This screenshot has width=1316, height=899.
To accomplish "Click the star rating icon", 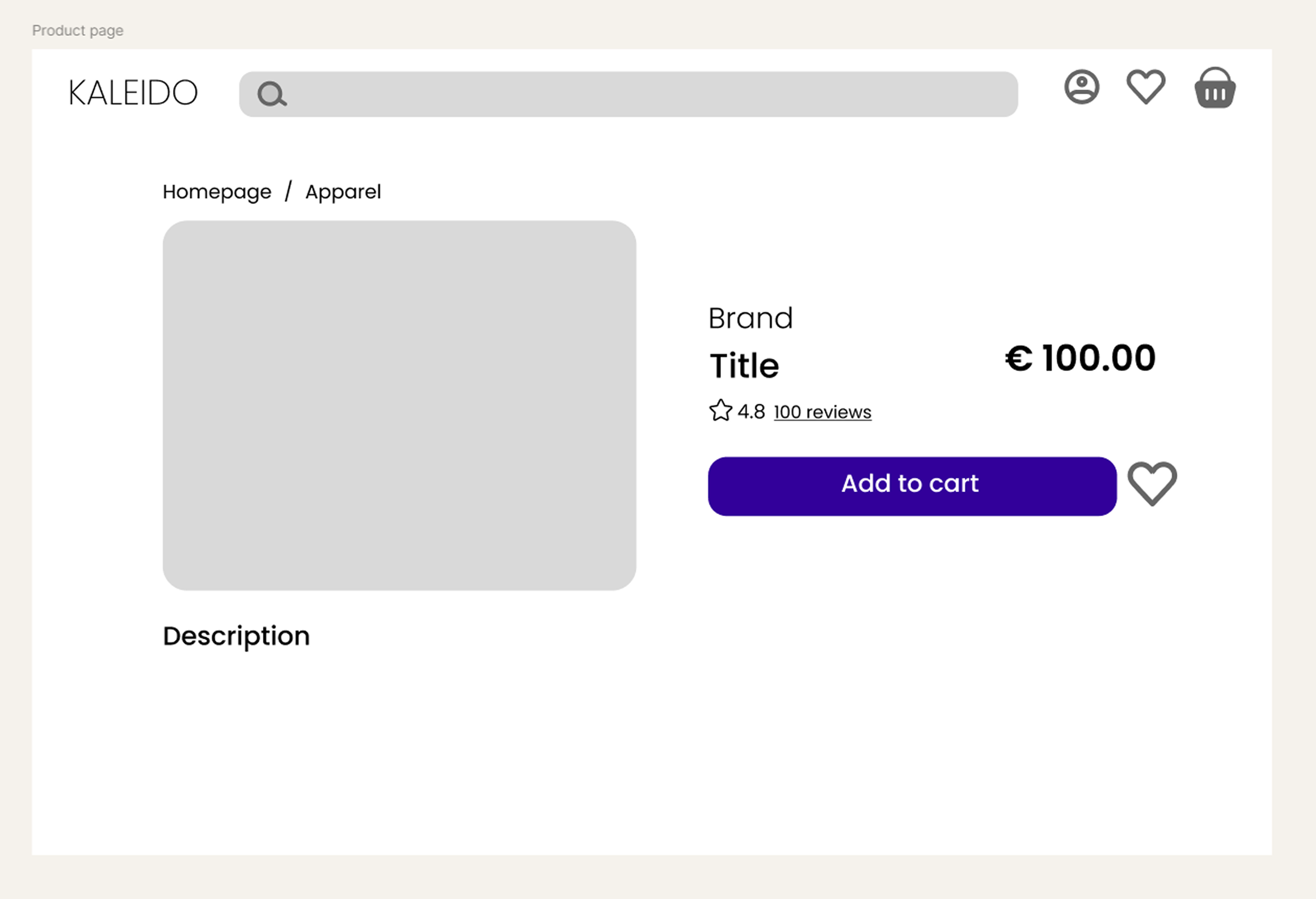I will (x=720, y=411).
